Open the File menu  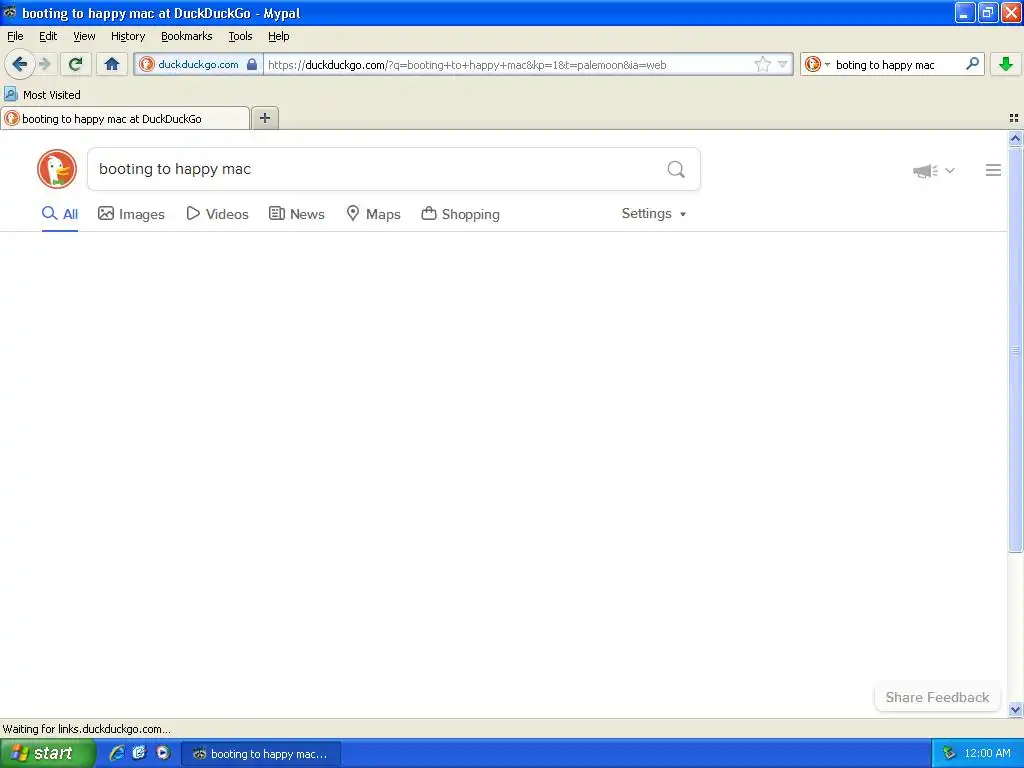click(15, 36)
